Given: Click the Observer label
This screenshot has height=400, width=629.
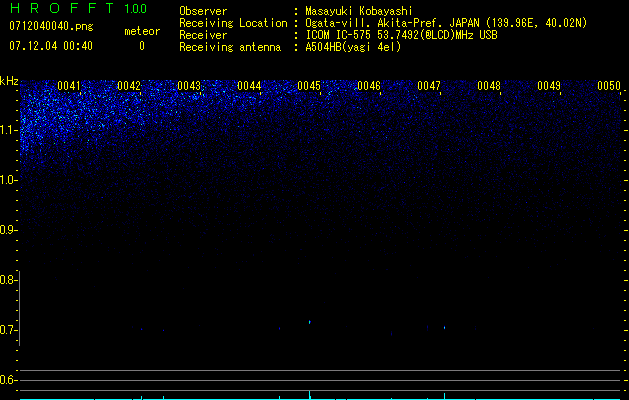Looking at the screenshot, I should pos(203,11).
